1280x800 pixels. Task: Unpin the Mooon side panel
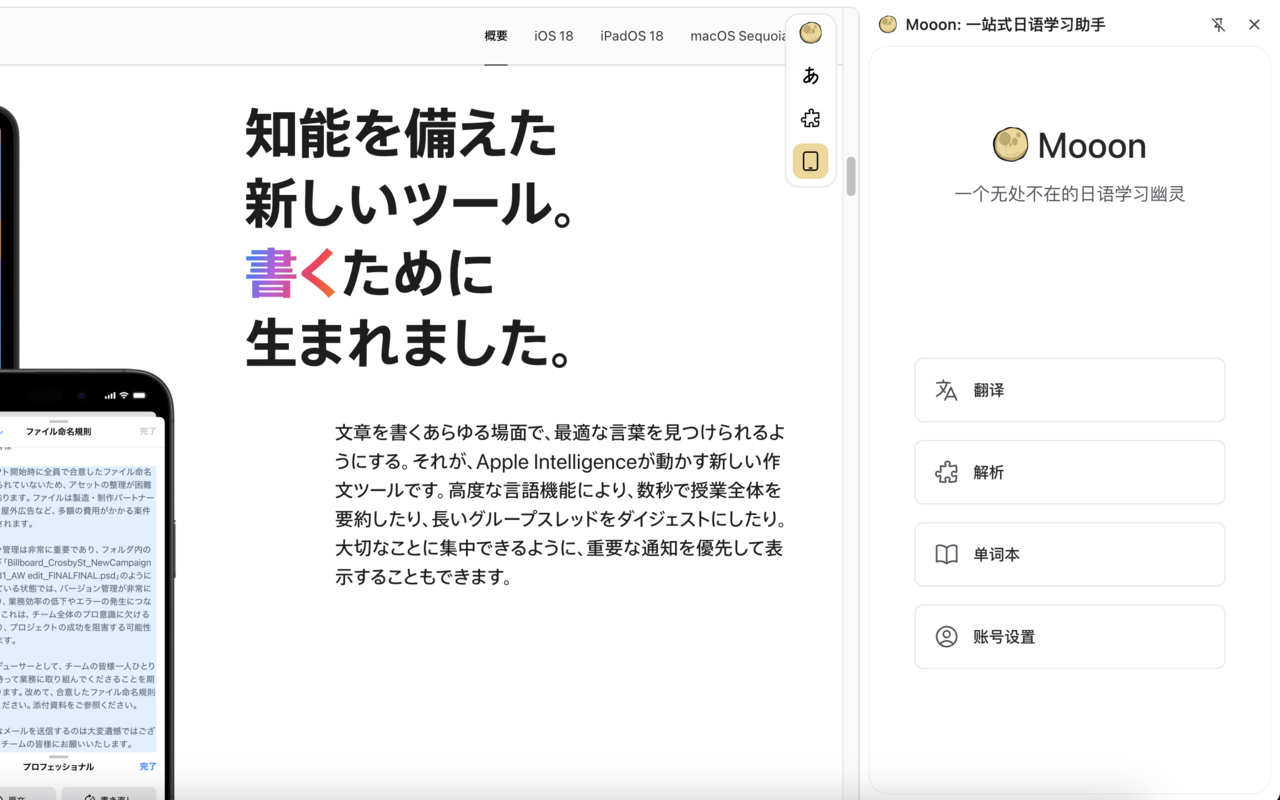[1218, 25]
